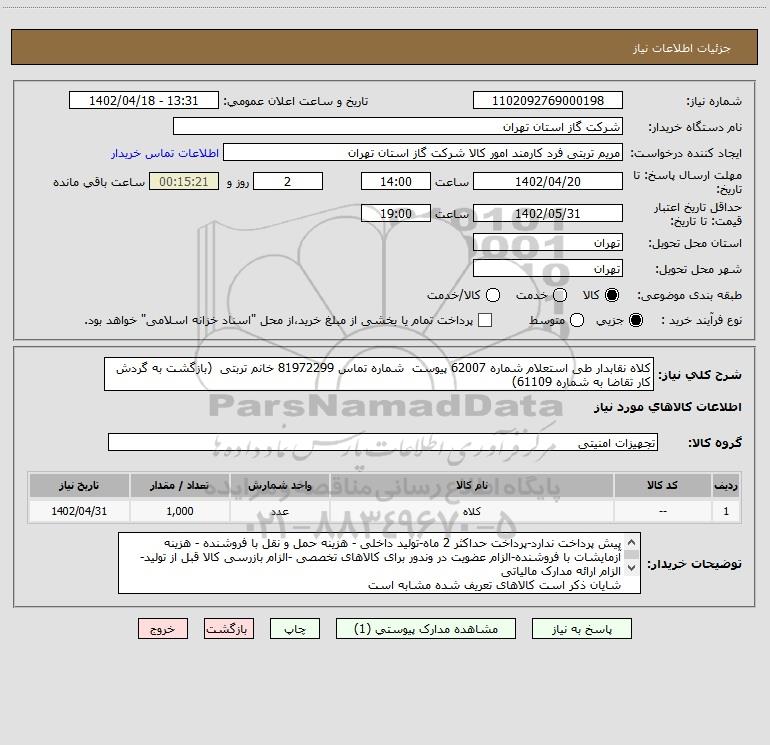
Task: Click the واحد شمارش column header
Action: click(279, 485)
